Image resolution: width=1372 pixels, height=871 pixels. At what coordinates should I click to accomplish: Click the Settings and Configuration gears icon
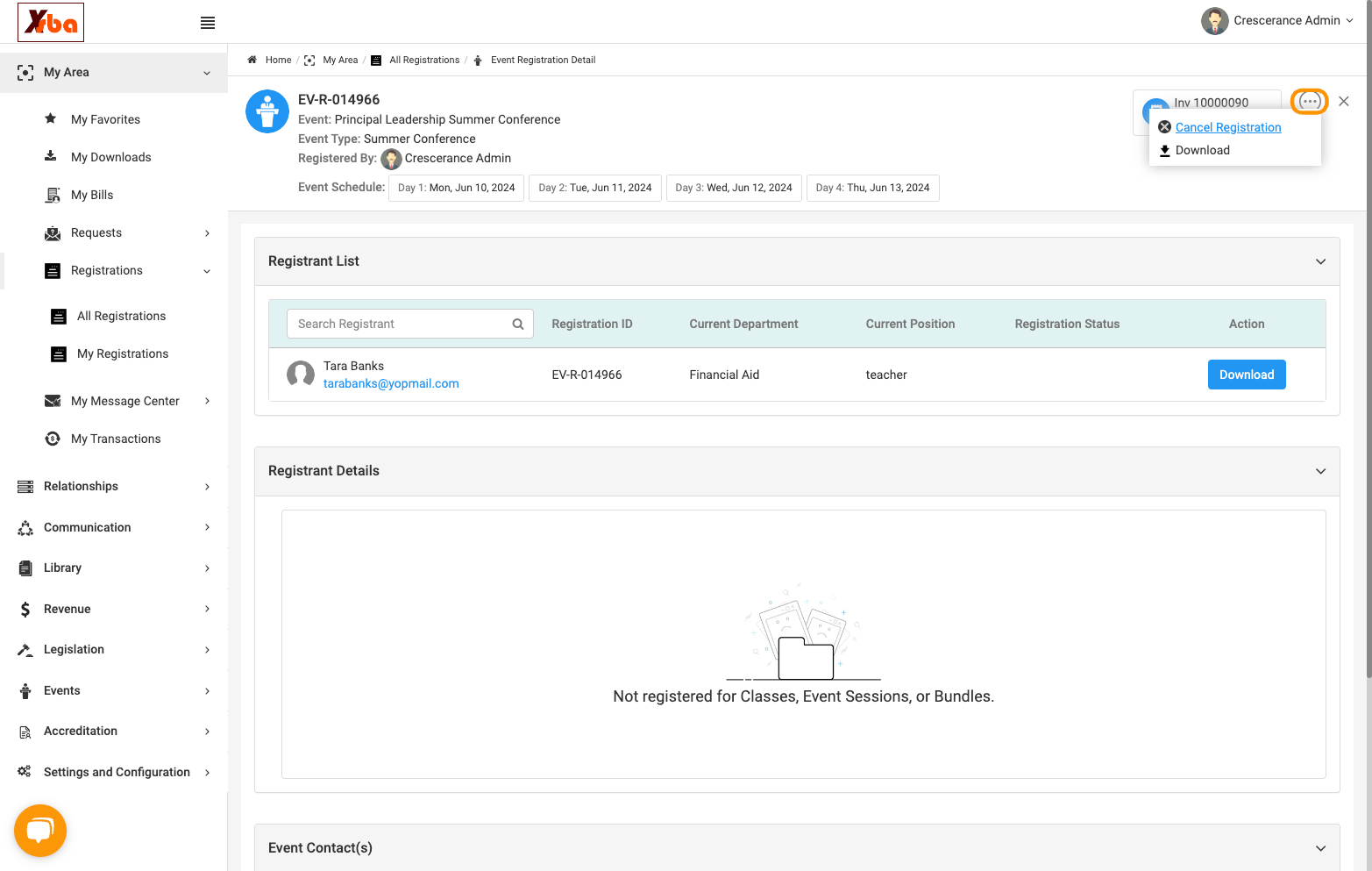[25, 772]
